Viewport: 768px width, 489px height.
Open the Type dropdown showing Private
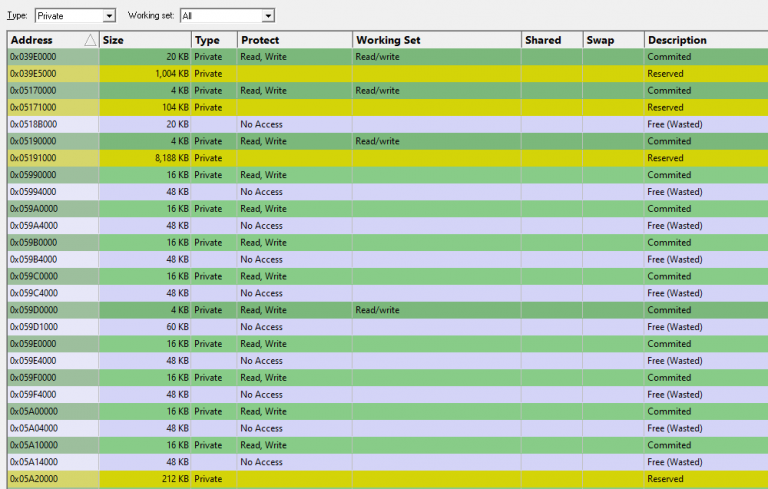[x=75, y=16]
